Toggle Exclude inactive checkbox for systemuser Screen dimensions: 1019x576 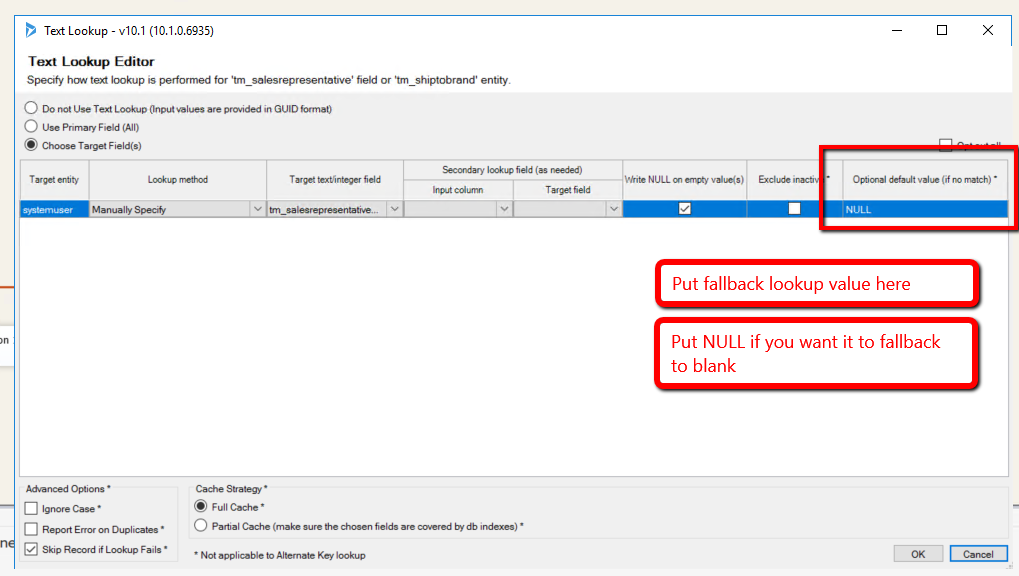point(794,209)
